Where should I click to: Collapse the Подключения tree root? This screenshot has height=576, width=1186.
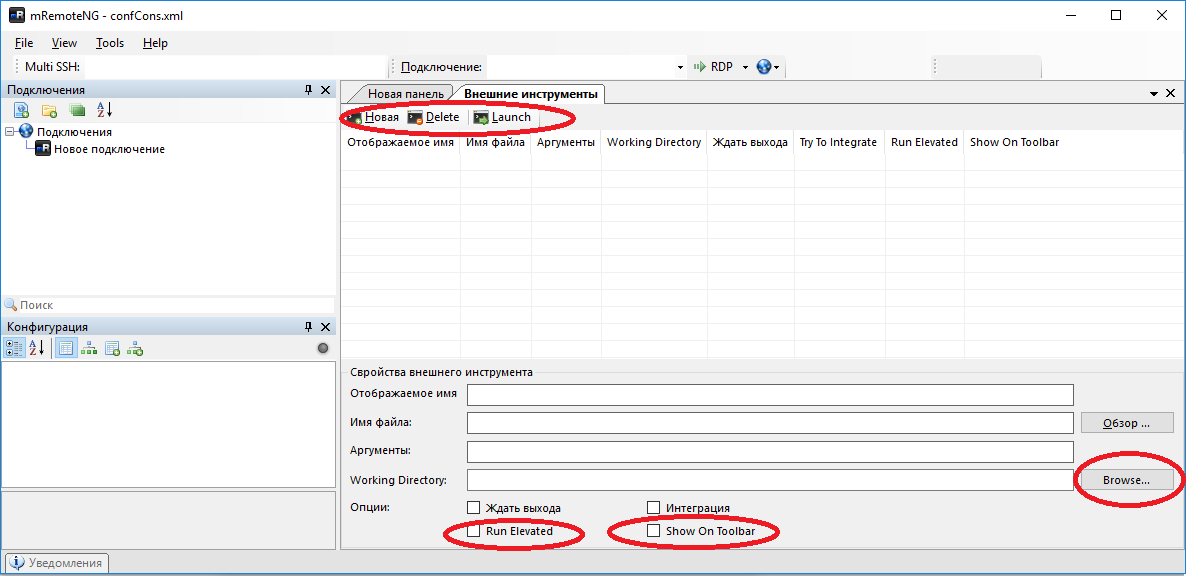point(10,132)
